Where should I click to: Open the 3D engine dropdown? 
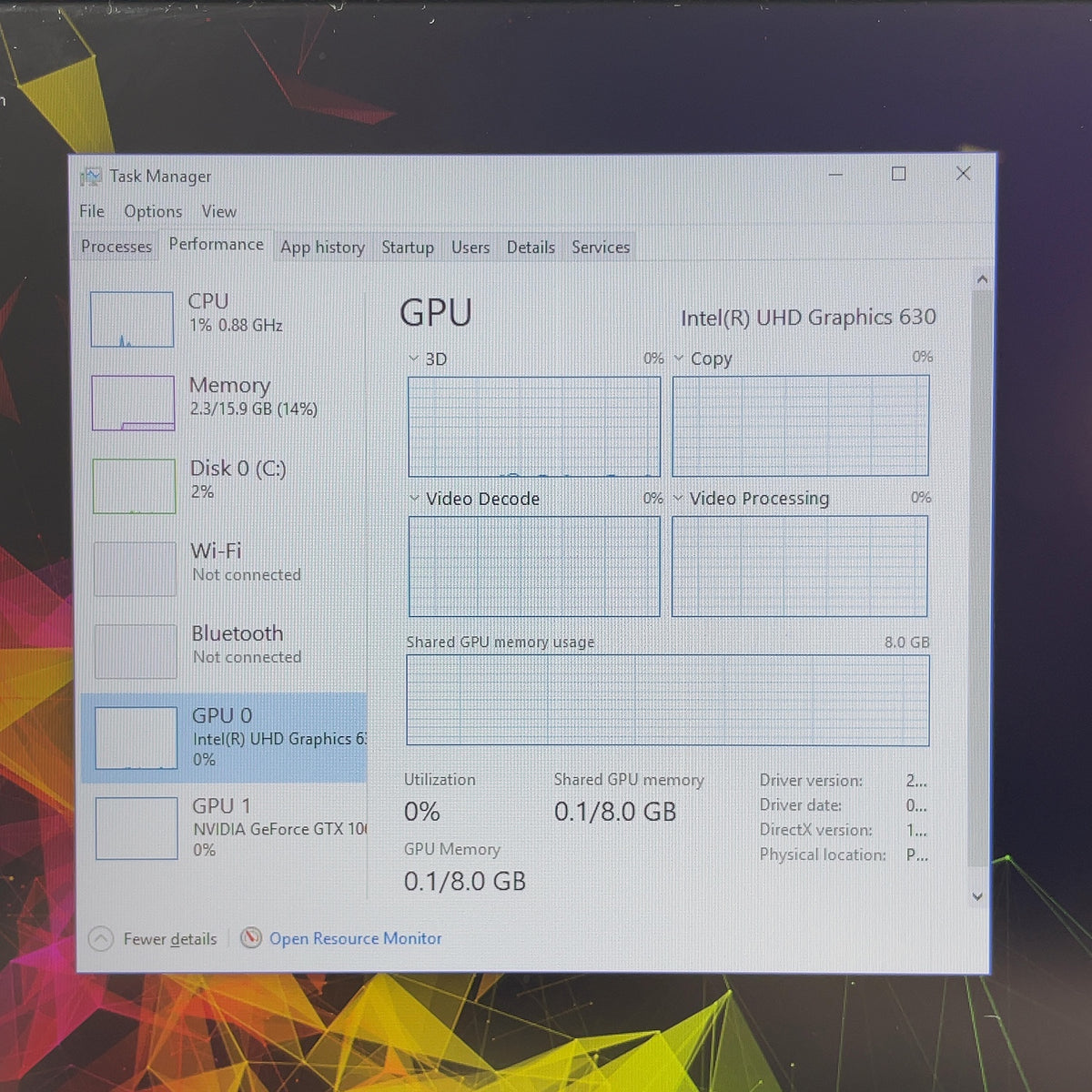(414, 359)
